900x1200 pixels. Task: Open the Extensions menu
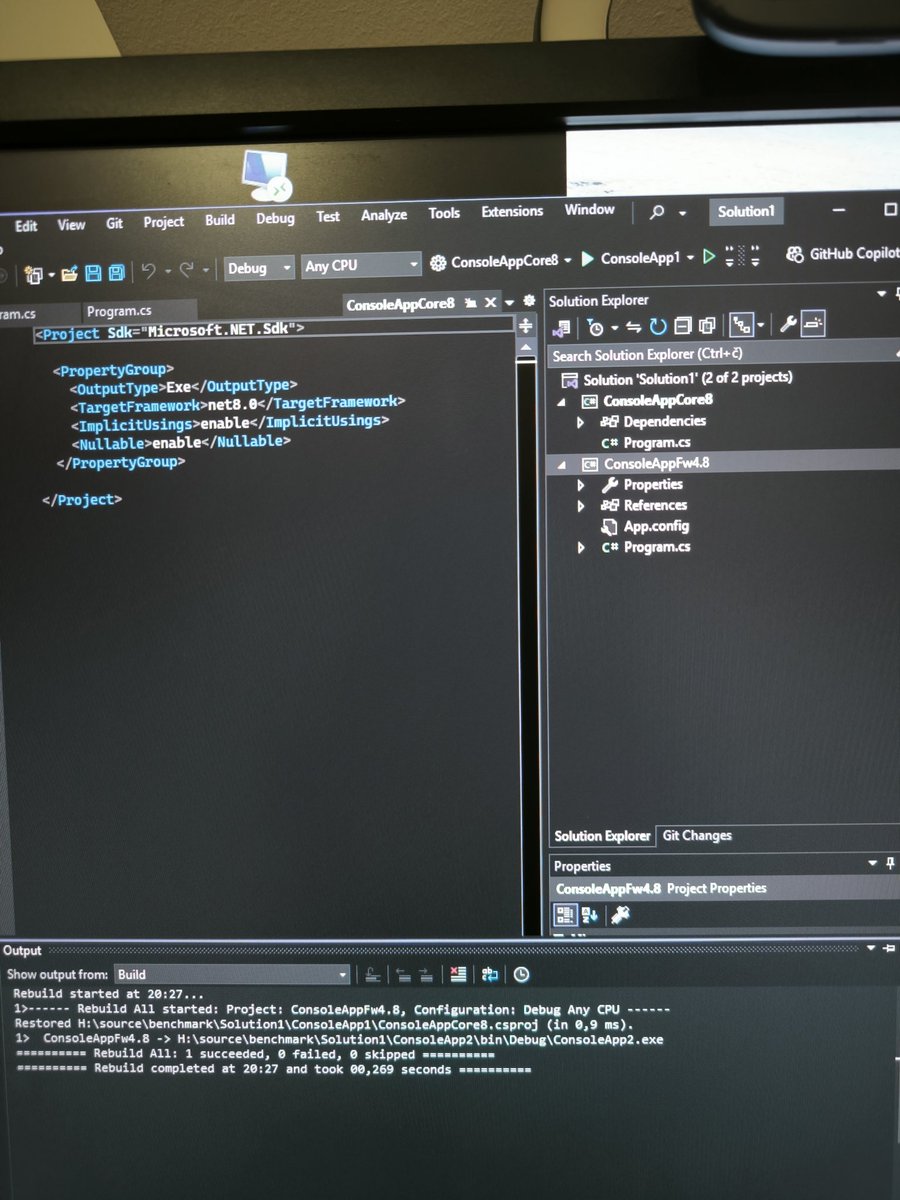pos(512,211)
